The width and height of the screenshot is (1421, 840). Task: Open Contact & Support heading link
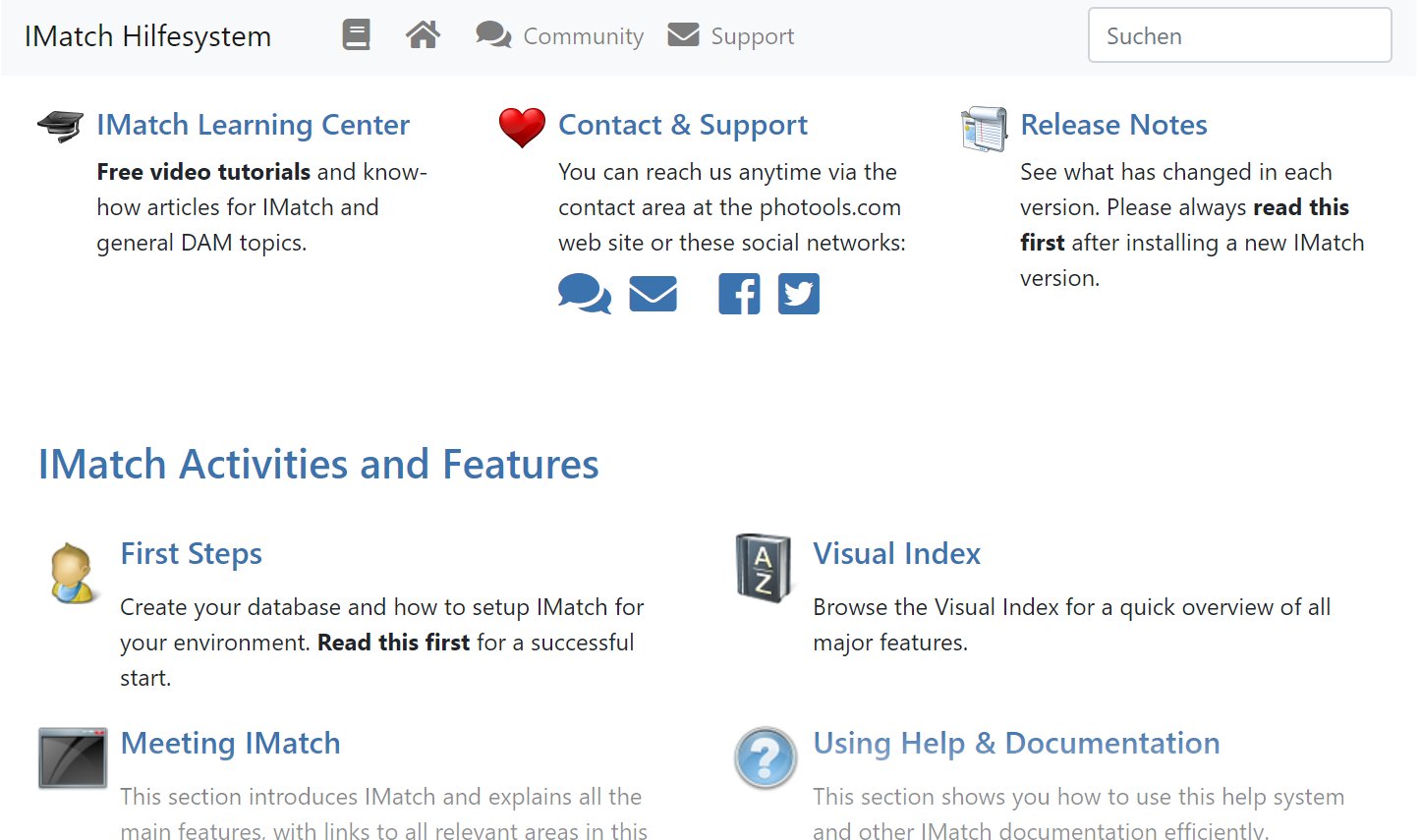click(x=683, y=125)
